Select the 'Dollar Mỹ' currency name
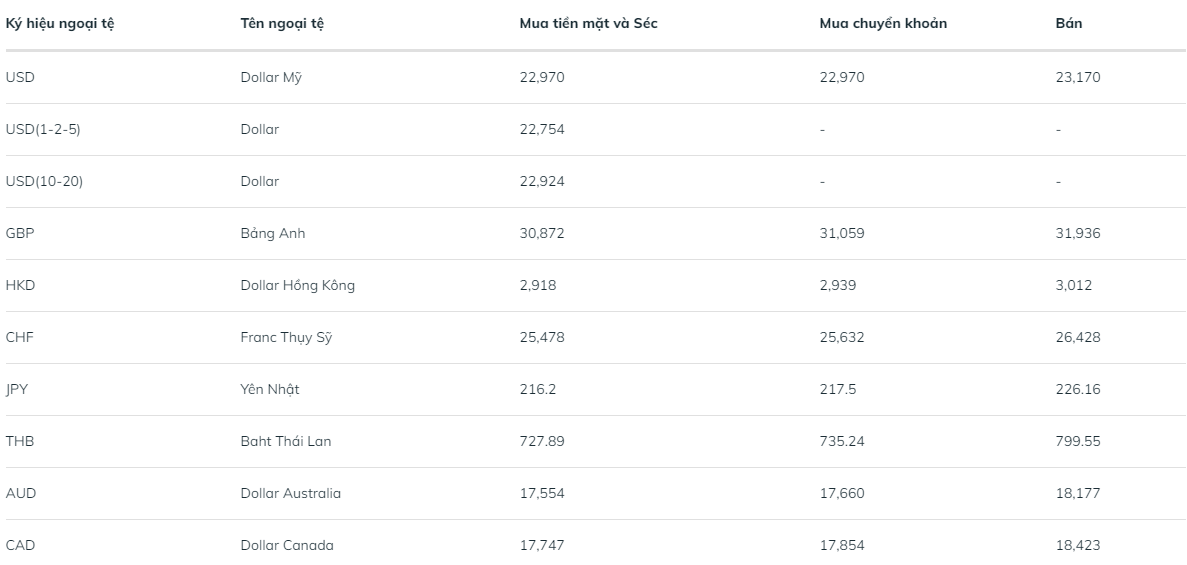 (x=270, y=77)
